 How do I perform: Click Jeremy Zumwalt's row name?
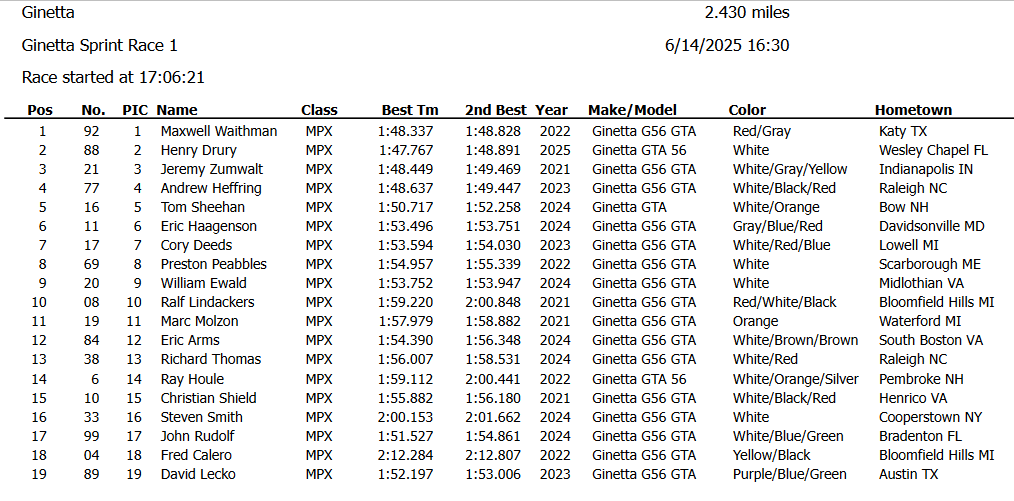pyautogui.click(x=212, y=169)
